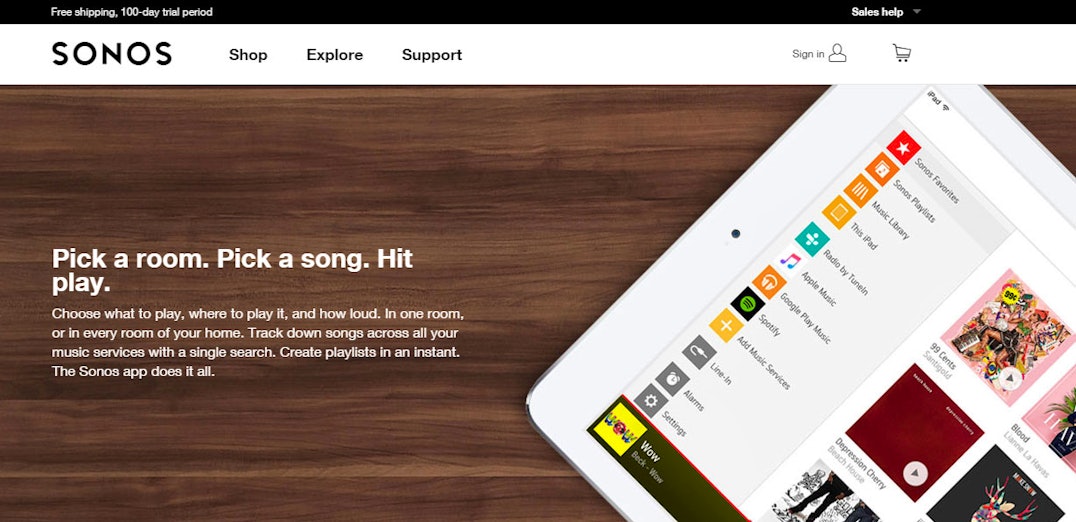
Task: Click the Sign in user icon
Action: 837,54
